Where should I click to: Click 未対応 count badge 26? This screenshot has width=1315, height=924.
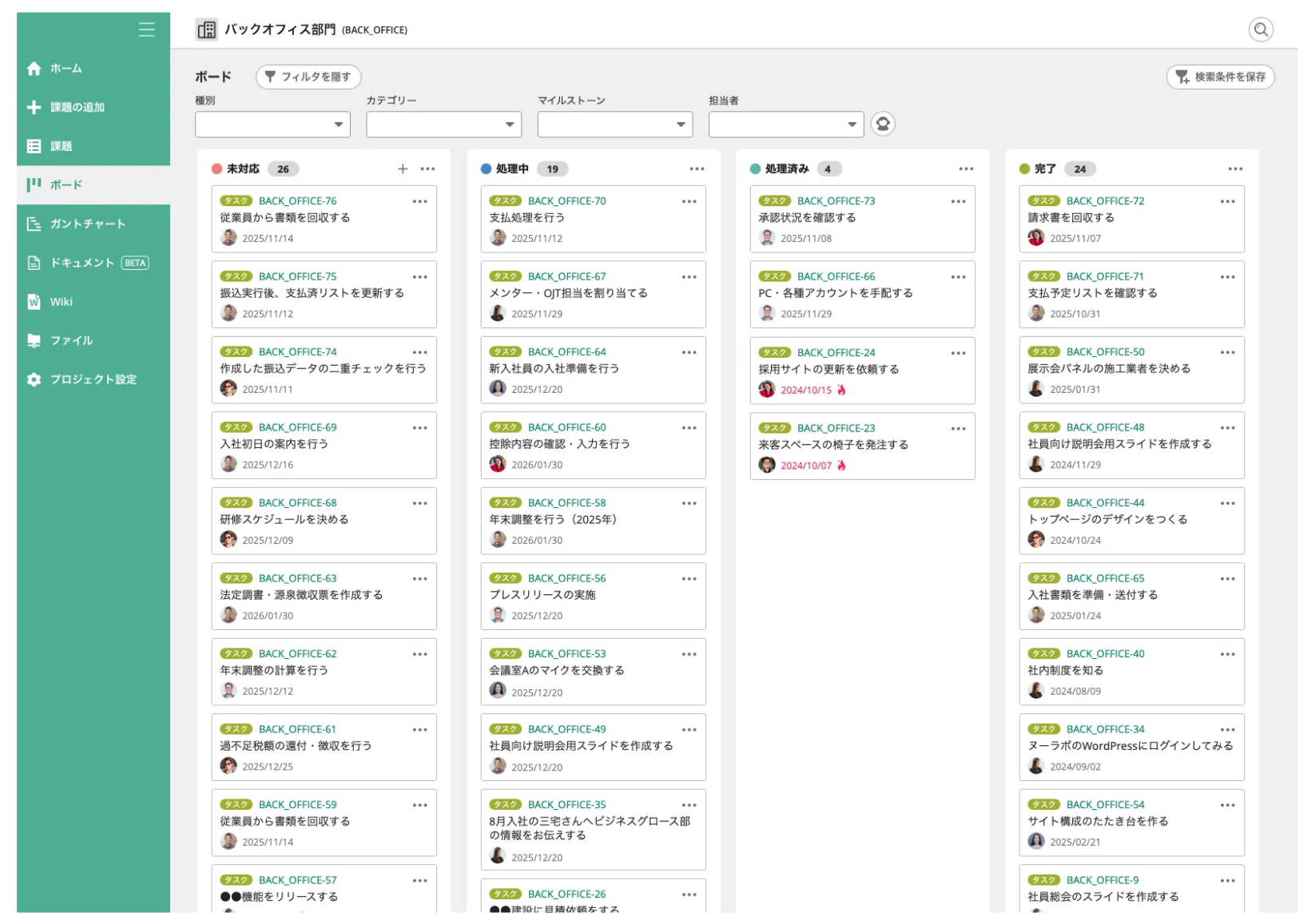click(283, 169)
